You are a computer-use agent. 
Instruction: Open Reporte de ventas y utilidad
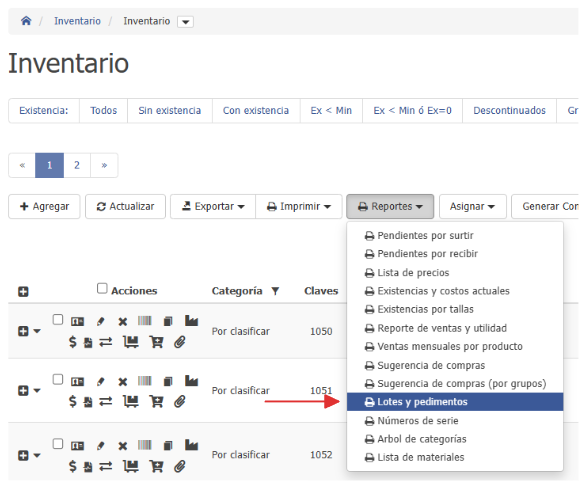[455, 328]
